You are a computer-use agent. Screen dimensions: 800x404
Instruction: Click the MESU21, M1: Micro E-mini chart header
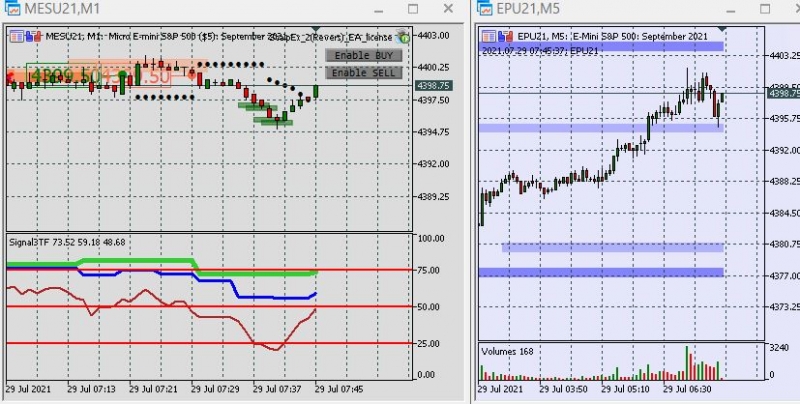[x=167, y=37]
